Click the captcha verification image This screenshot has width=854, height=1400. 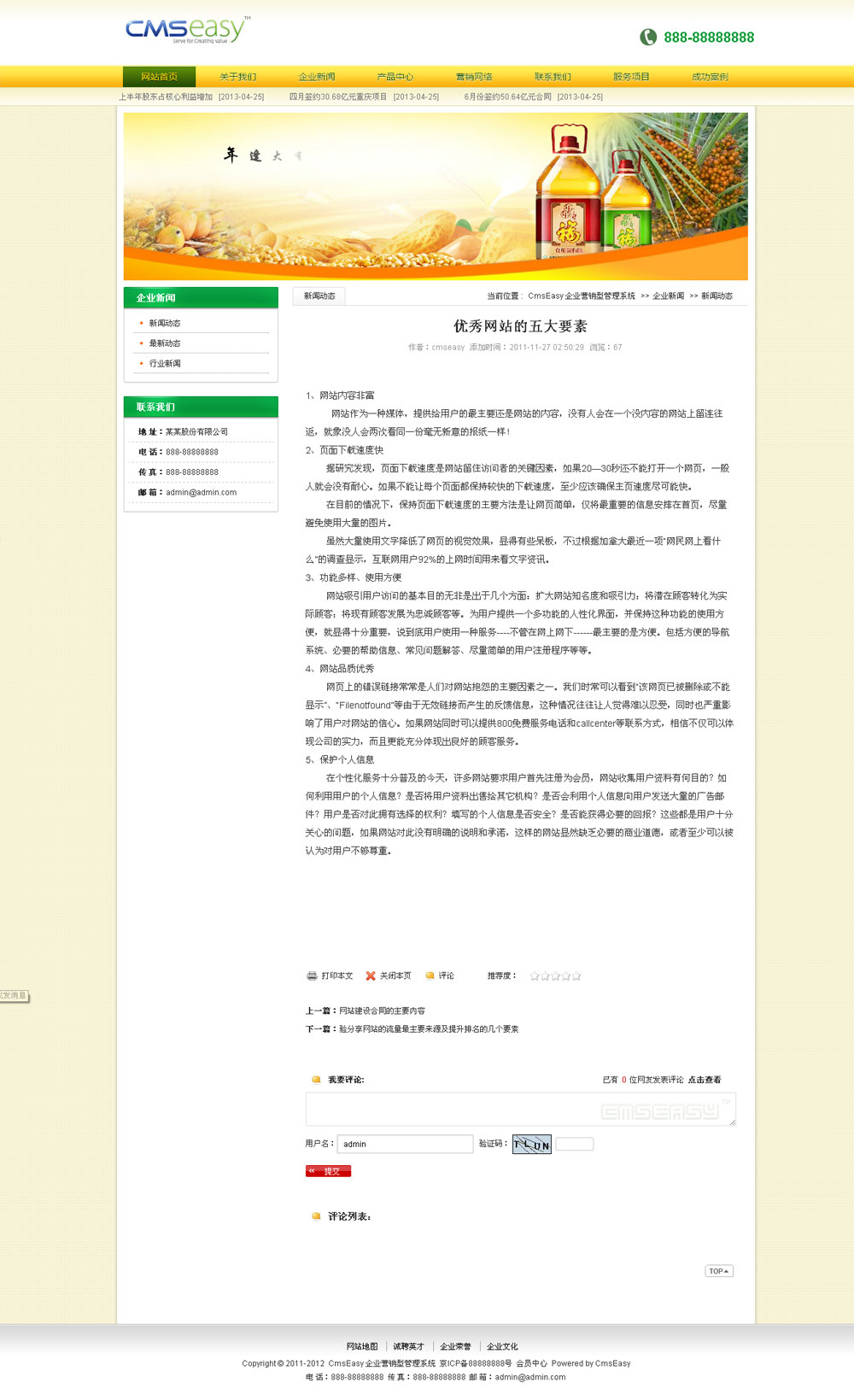pyautogui.click(x=531, y=1145)
